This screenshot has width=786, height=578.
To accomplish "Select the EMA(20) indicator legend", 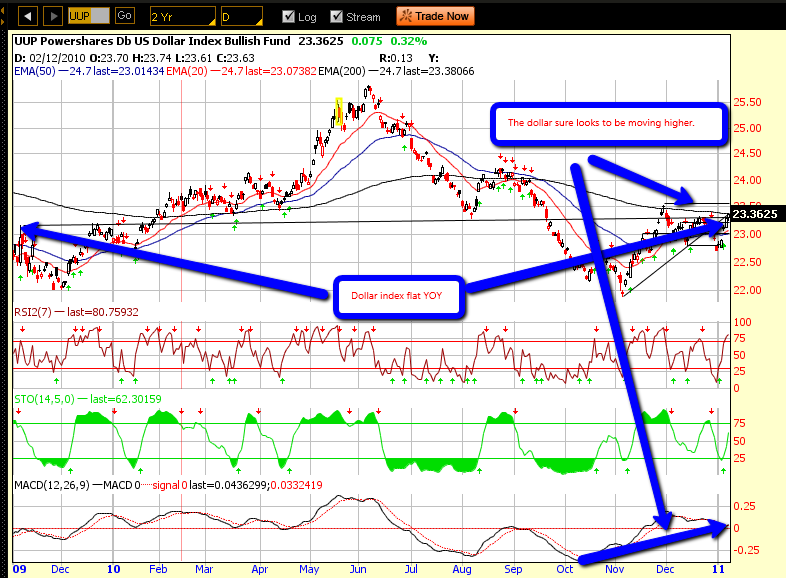I will coord(241,71).
